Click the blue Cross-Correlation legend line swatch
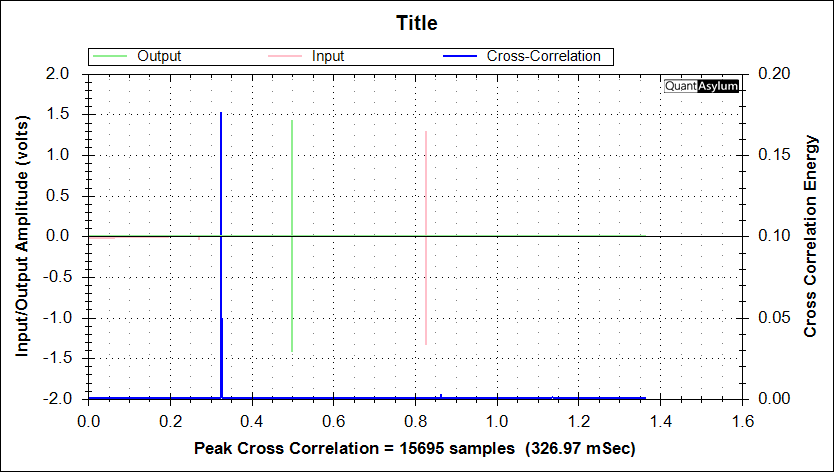 (x=460, y=56)
